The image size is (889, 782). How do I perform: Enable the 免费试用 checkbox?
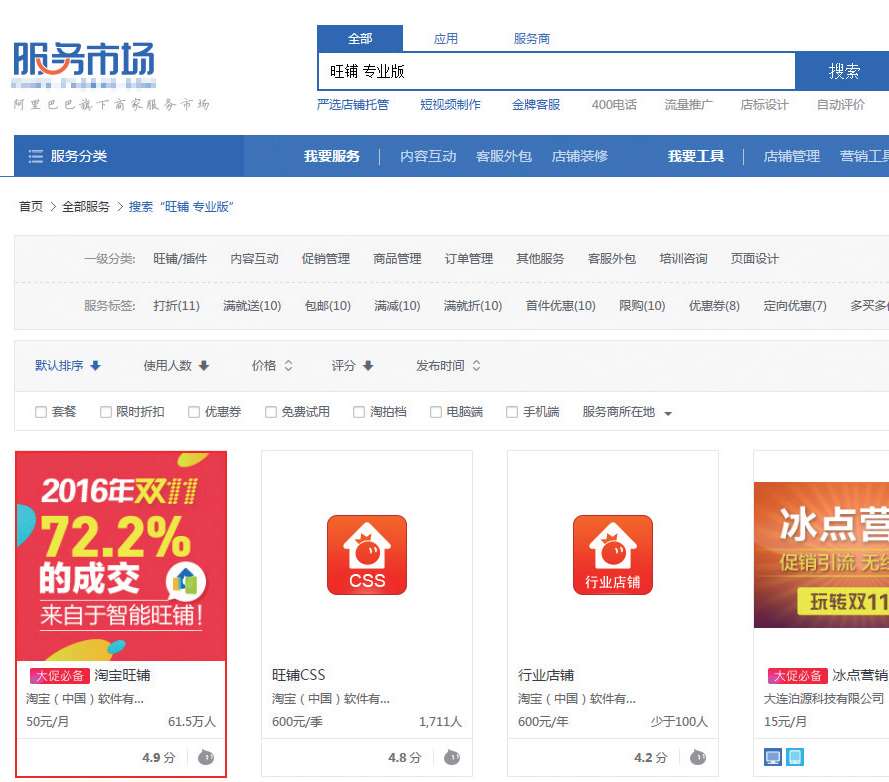coord(271,412)
